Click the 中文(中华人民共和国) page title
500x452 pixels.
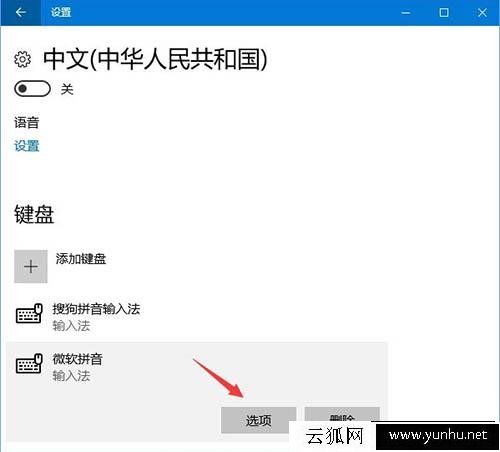pyautogui.click(x=155, y=59)
